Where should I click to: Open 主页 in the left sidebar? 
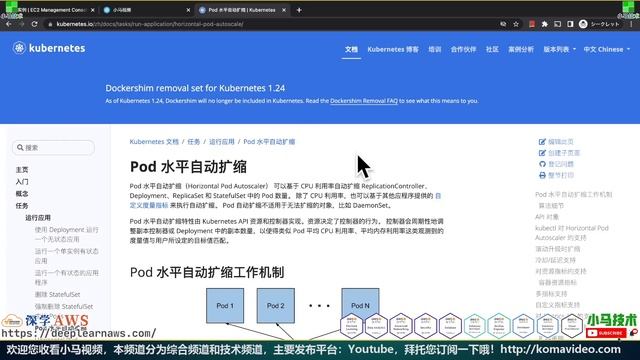tap(22, 170)
